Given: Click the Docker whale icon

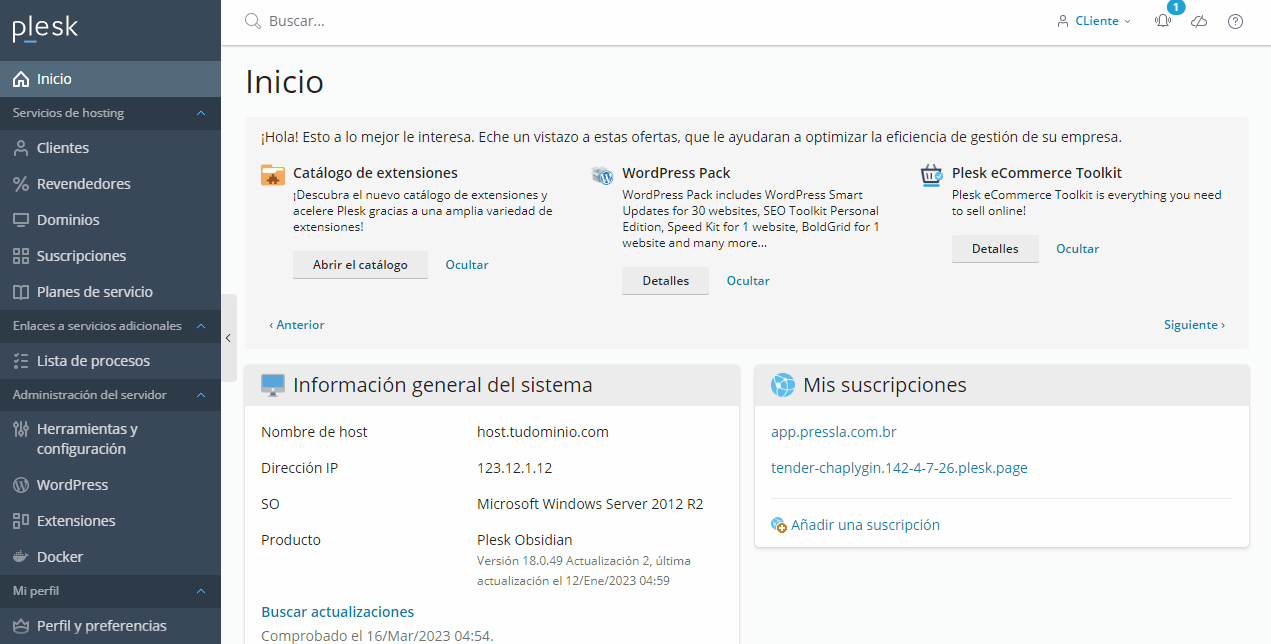Looking at the screenshot, I should 20,557.
